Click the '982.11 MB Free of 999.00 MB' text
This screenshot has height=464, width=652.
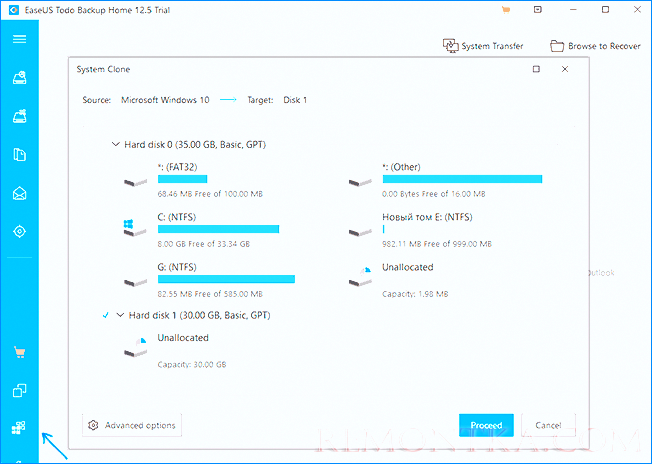point(437,244)
